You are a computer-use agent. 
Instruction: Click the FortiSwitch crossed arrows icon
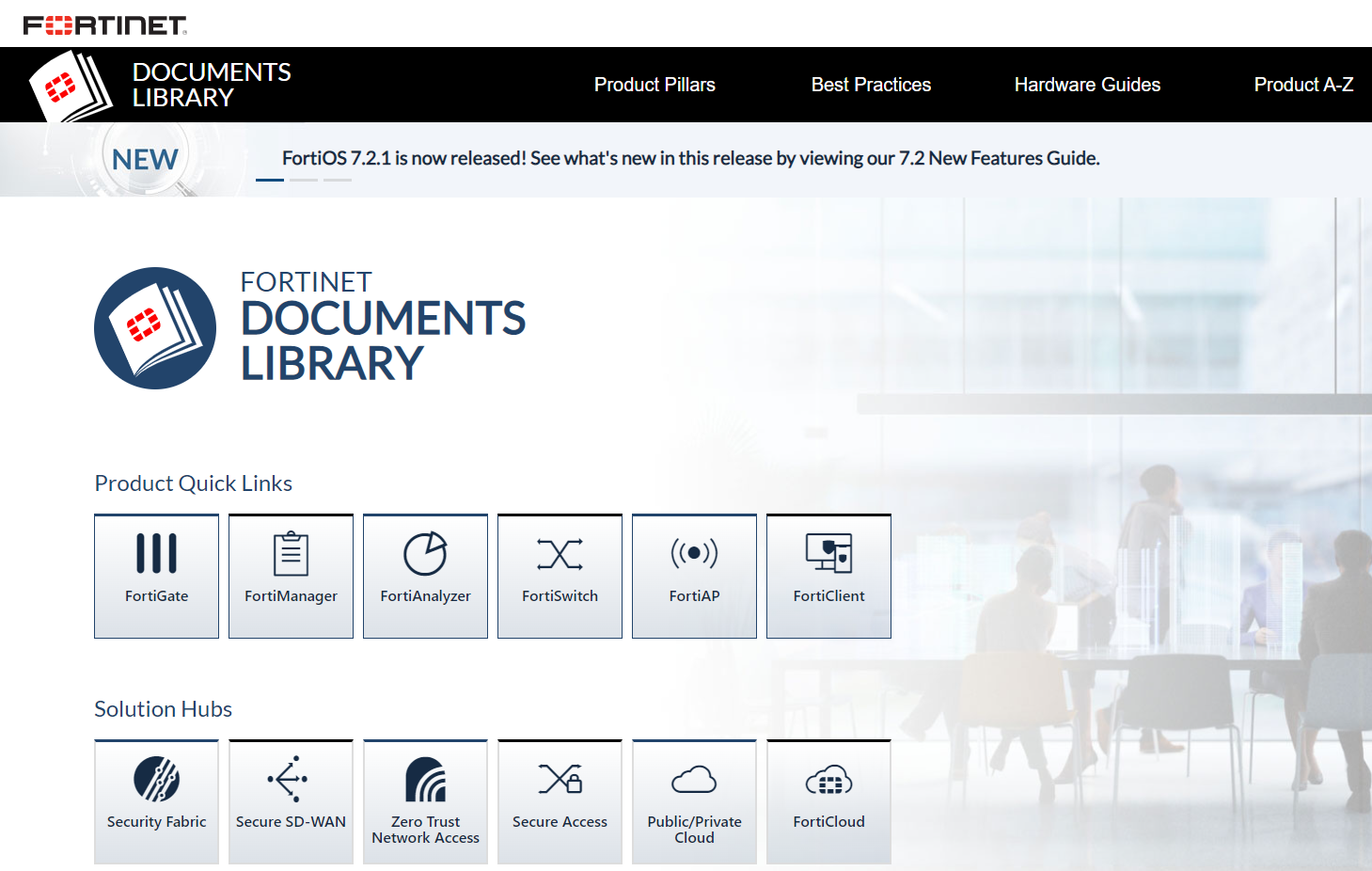[560, 554]
